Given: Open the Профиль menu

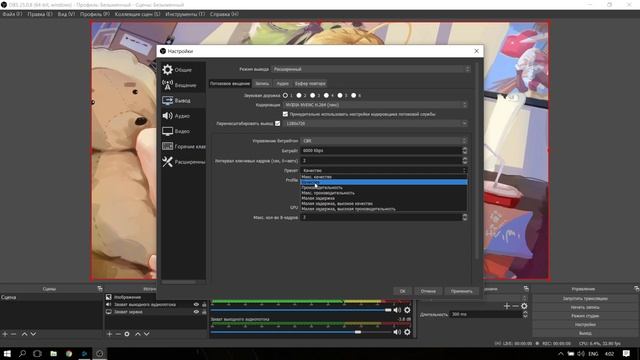Looking at the screenshot, I should pyautogui.click(x=95, y=14).
